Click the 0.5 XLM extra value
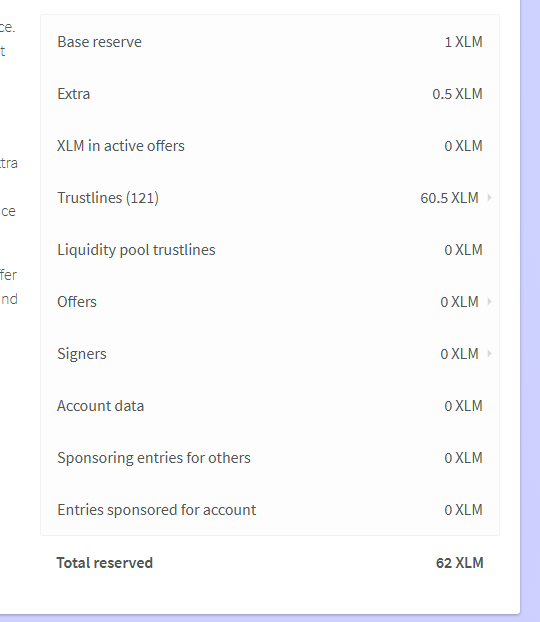The image size is (540, 622). [x=457, y=94]
